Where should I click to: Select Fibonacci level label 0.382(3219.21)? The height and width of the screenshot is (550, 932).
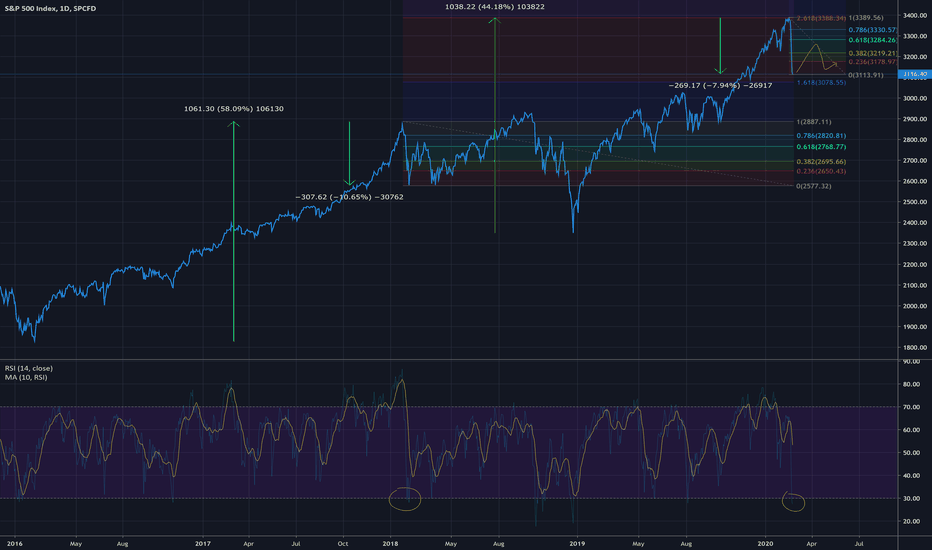point(872,54)
